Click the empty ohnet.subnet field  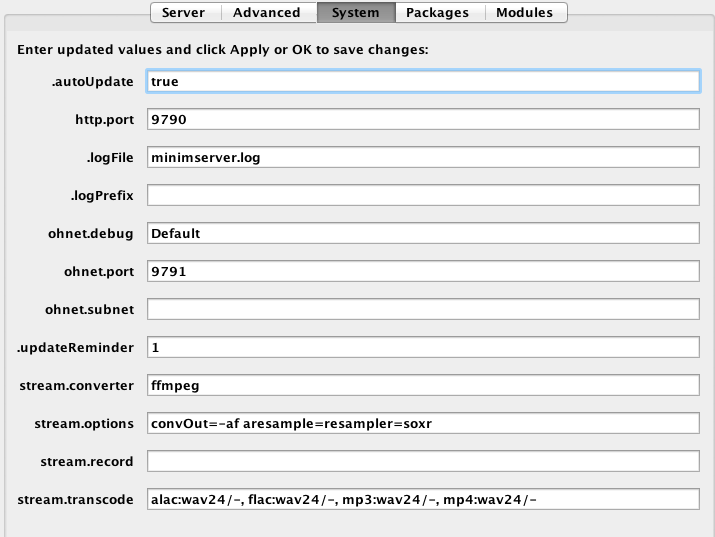(x=423, y=309)
